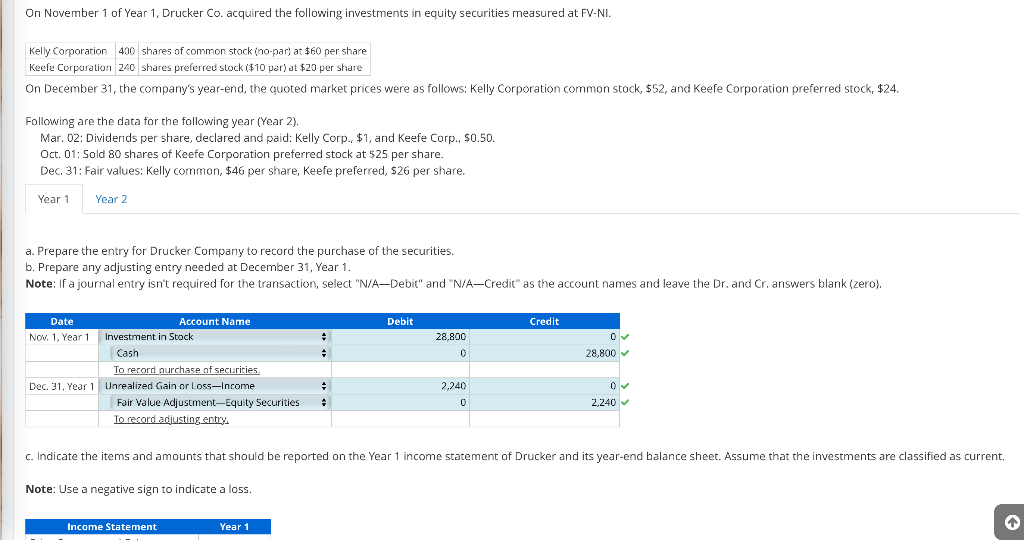
Task: Open the Investment in Stock account dropdown
Action: 215,337
